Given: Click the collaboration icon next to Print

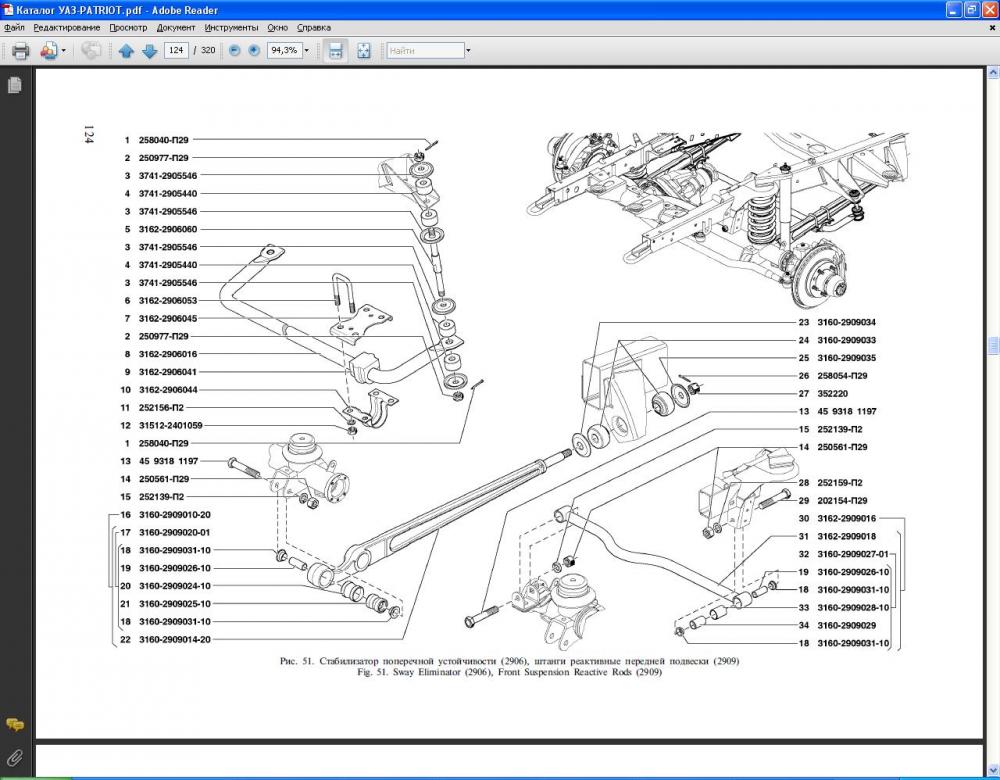Looking at the screenshot, I should (48, 50).
